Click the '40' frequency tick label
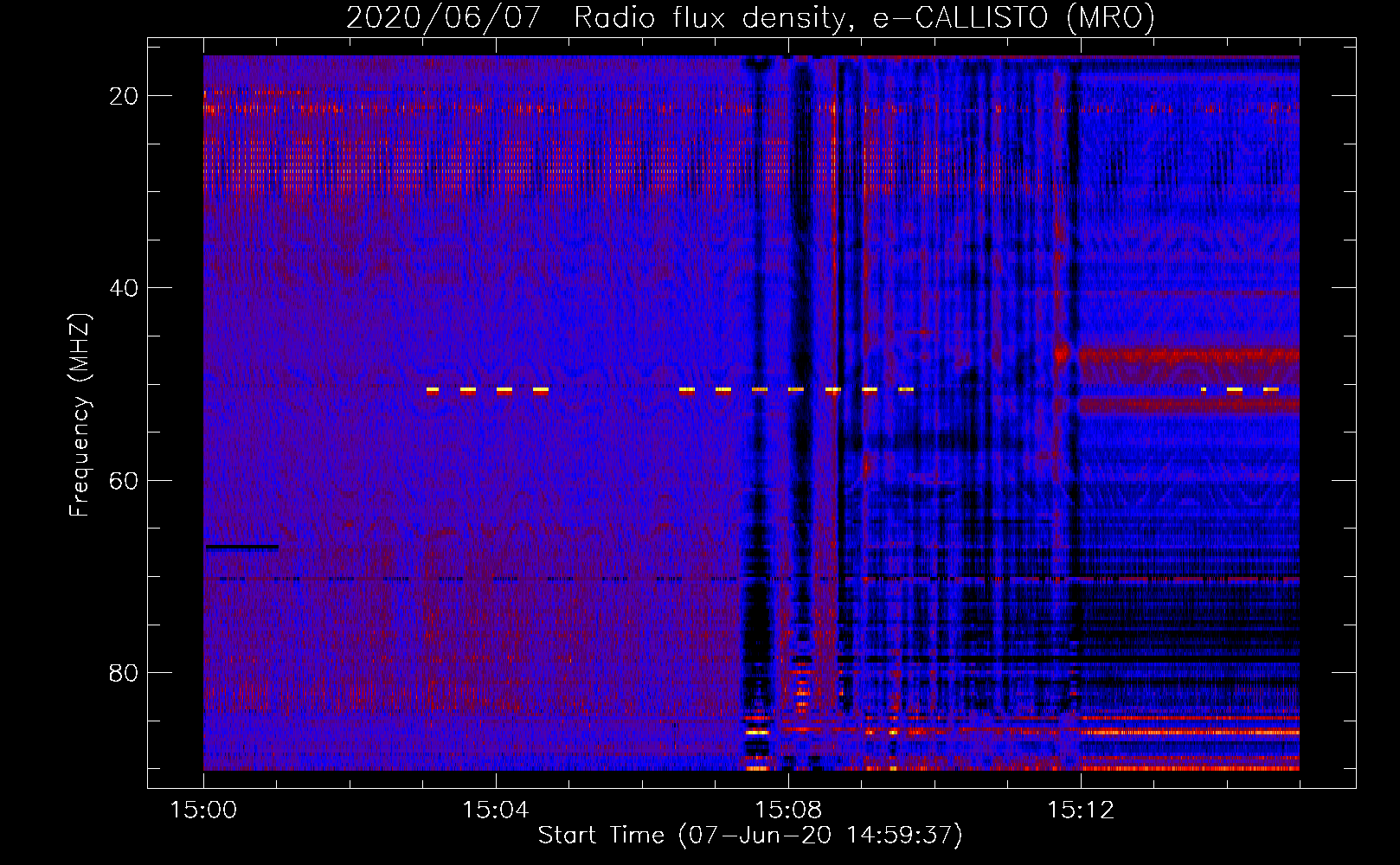The image size is (1400, 865). point(124,288)
